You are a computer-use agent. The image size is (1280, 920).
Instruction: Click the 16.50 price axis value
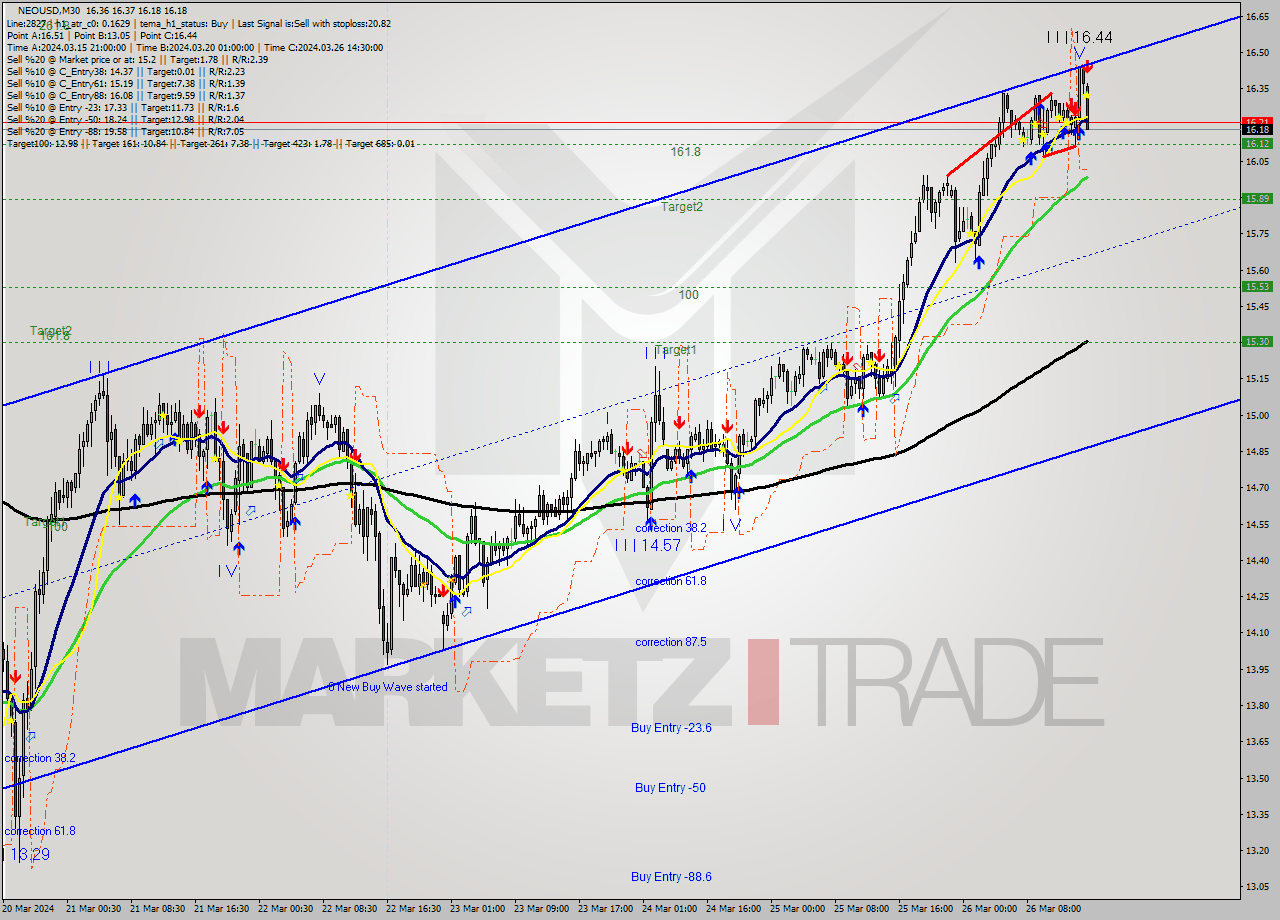pyautogui.click(x=1257, y=53)
